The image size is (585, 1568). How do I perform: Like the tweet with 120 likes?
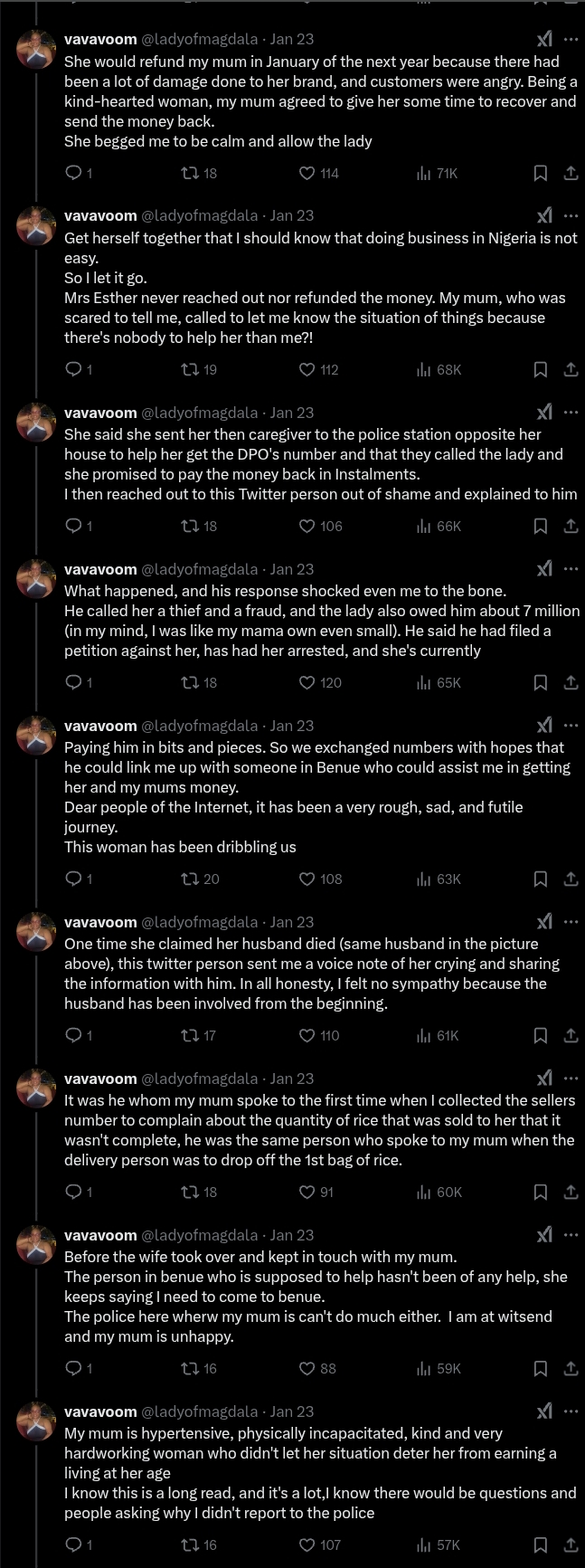307,682
